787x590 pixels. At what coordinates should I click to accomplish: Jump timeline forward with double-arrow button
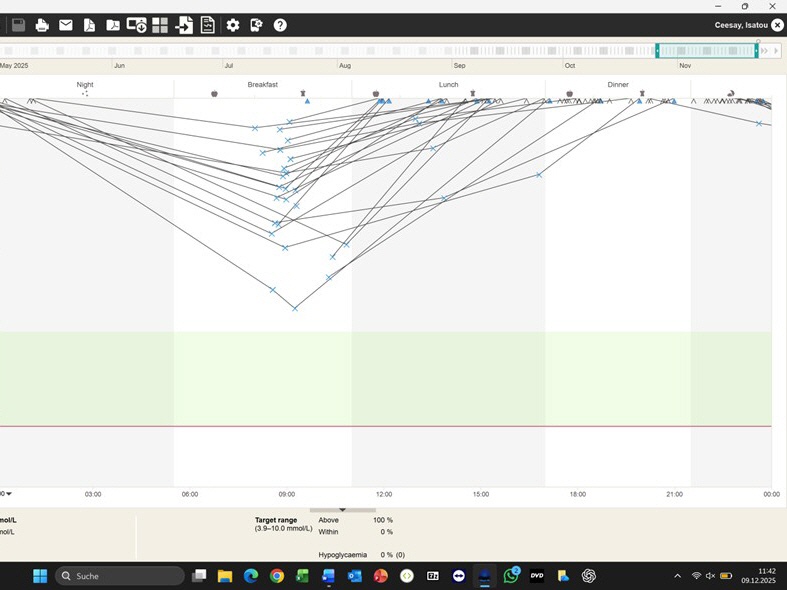tap(766, 51)
